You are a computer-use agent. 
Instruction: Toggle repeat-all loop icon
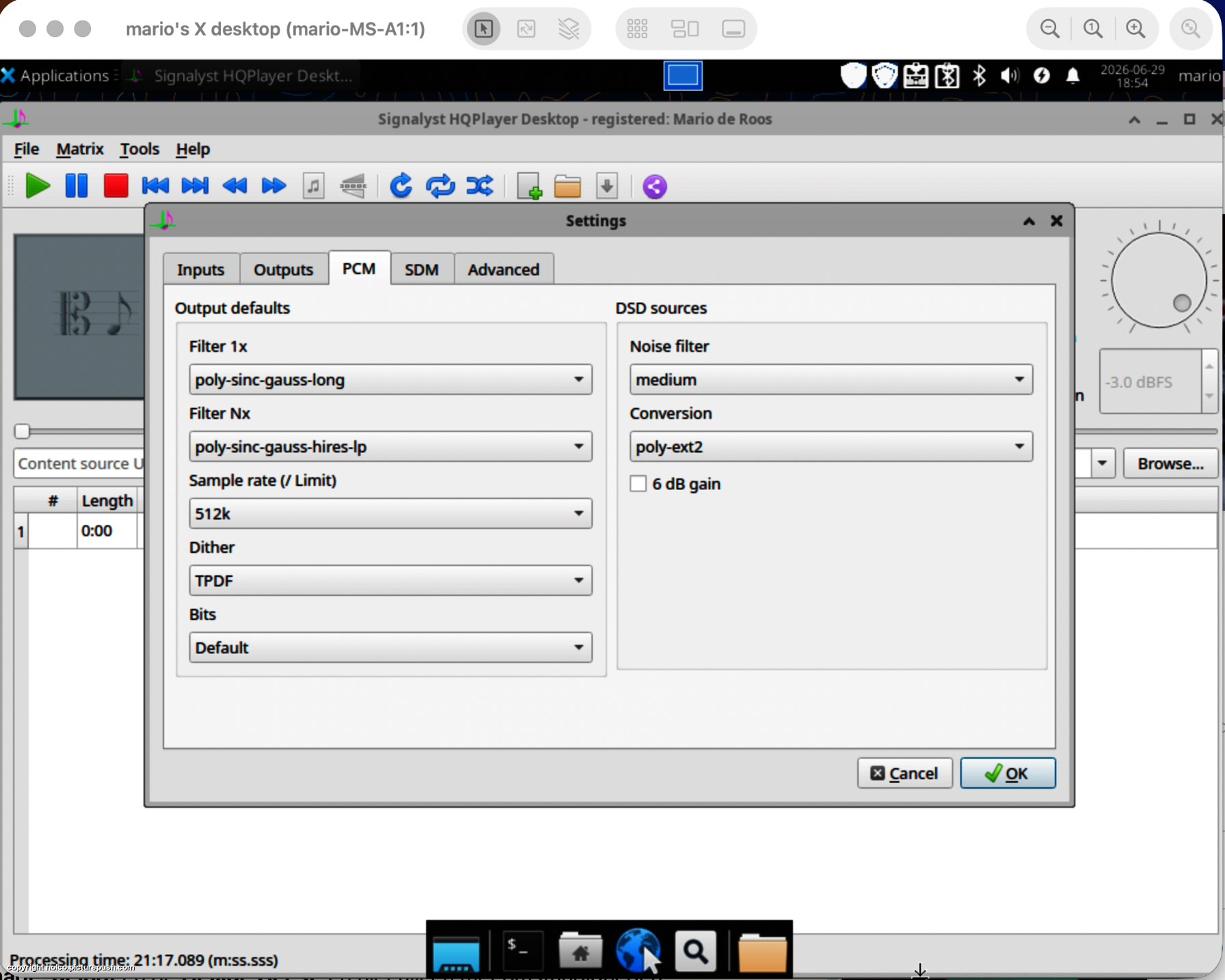[x=440, y=186]
